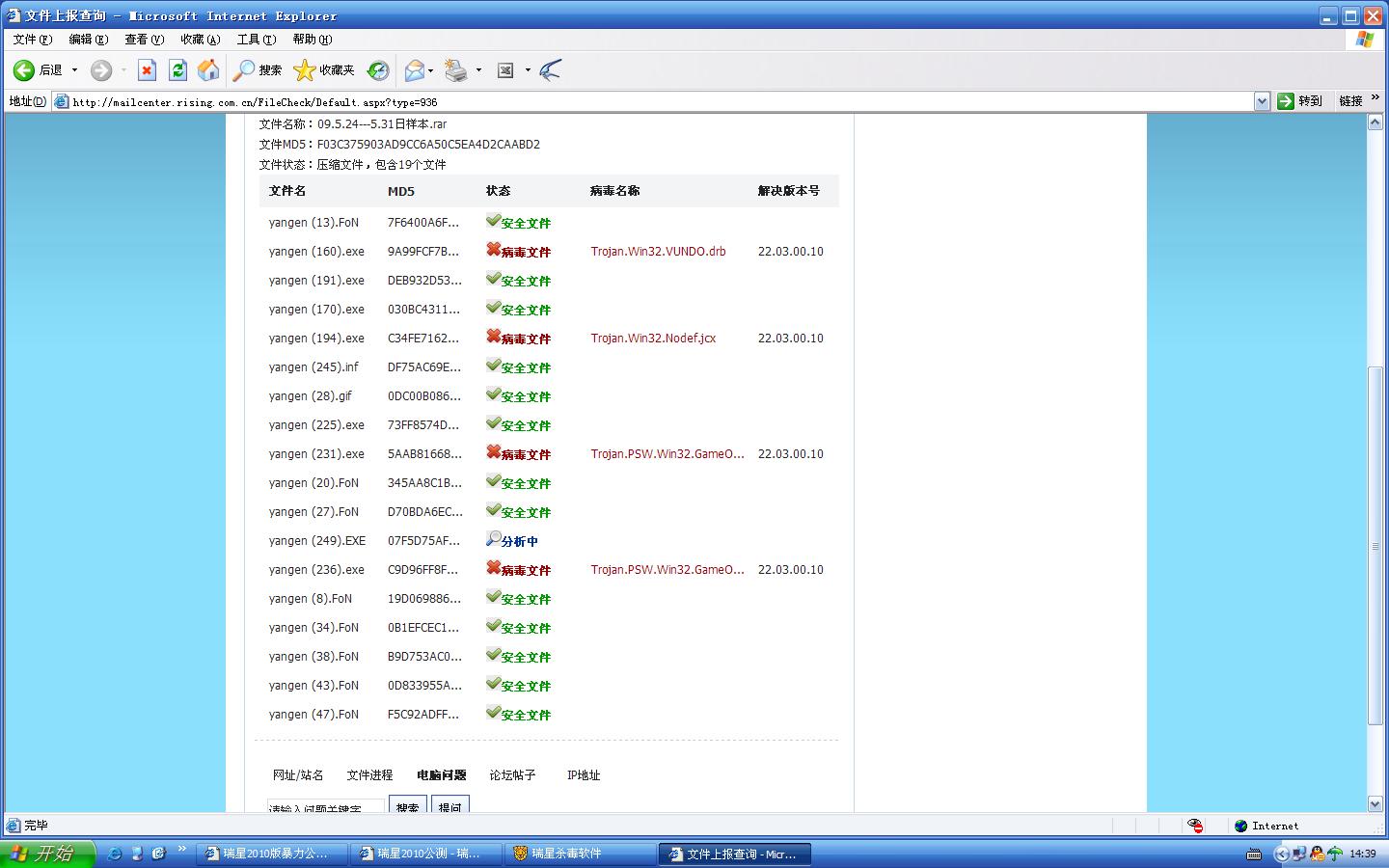
Task: Expand the address bar URL dropdown
Action: (1262, 101)
